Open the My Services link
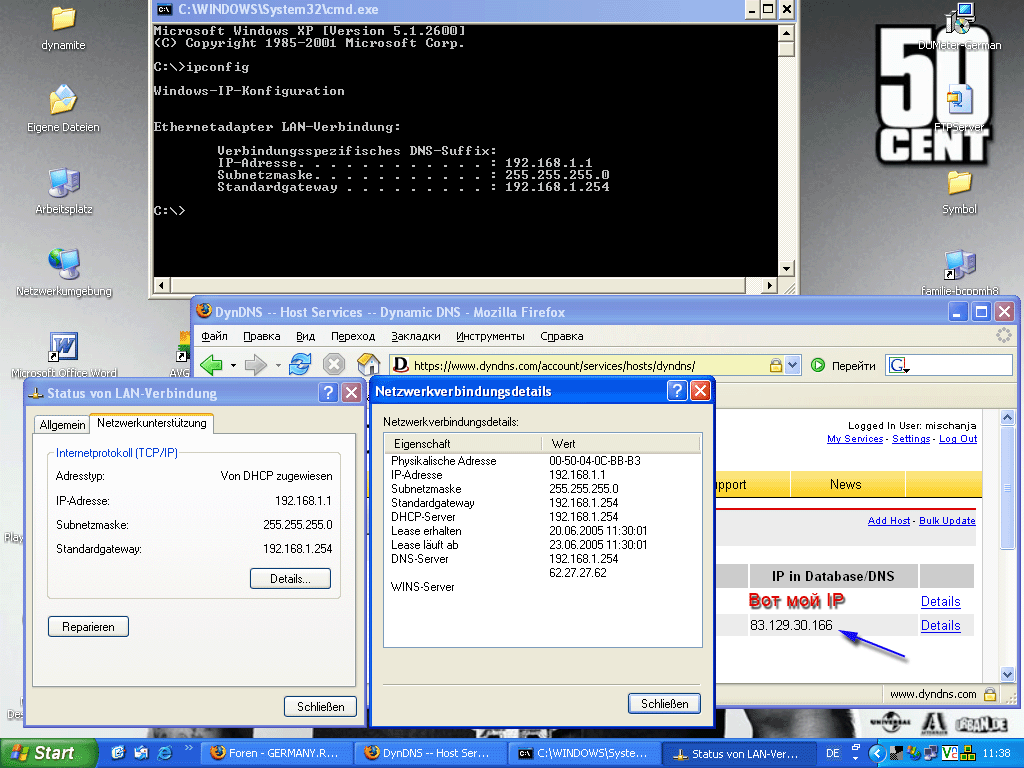Screen dimensions: 1024x768 (x=855, y=439)
